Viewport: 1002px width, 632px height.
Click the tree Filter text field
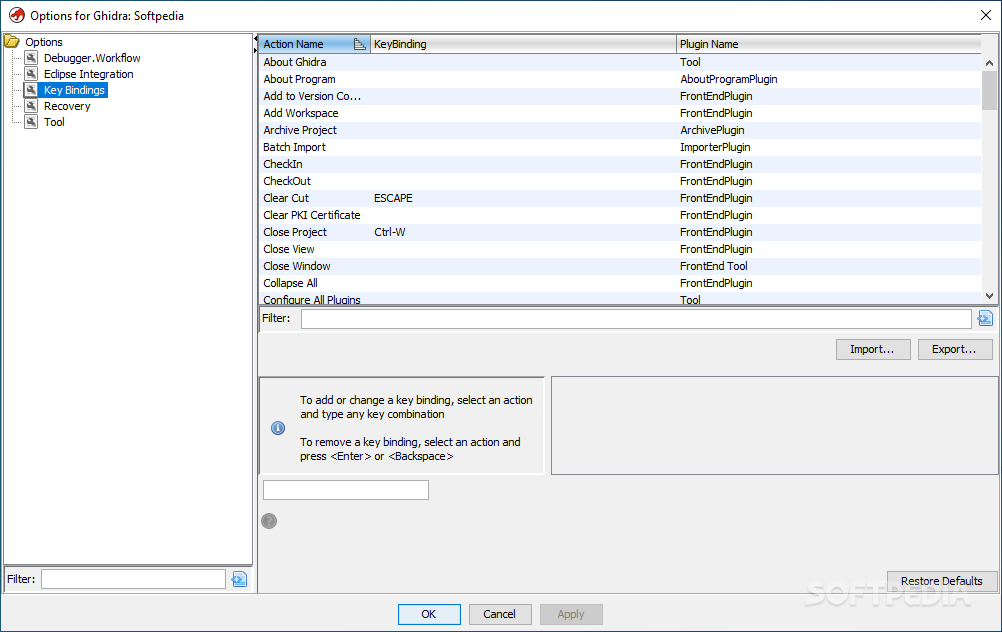point(134,579)
